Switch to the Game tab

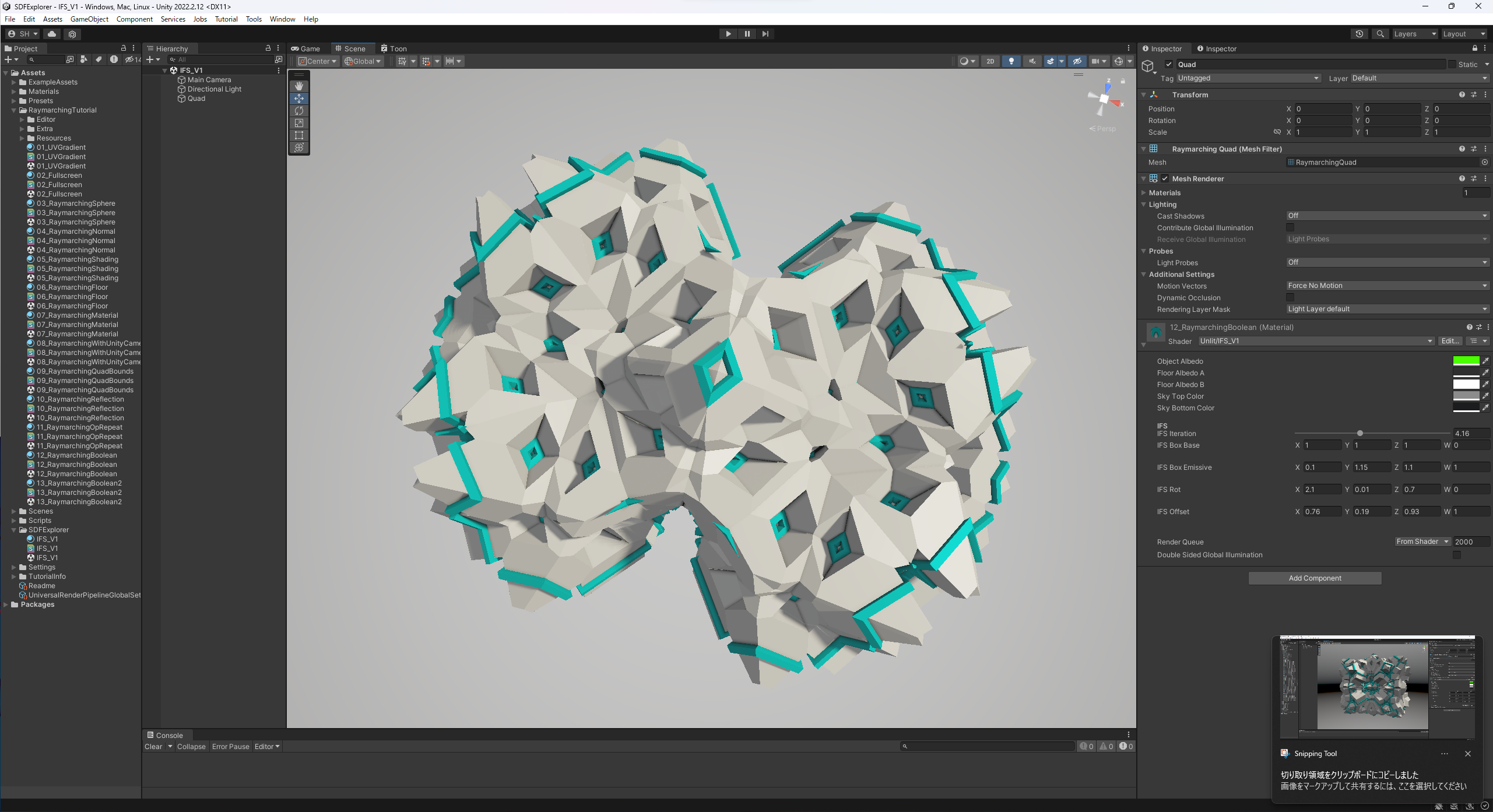306,48
